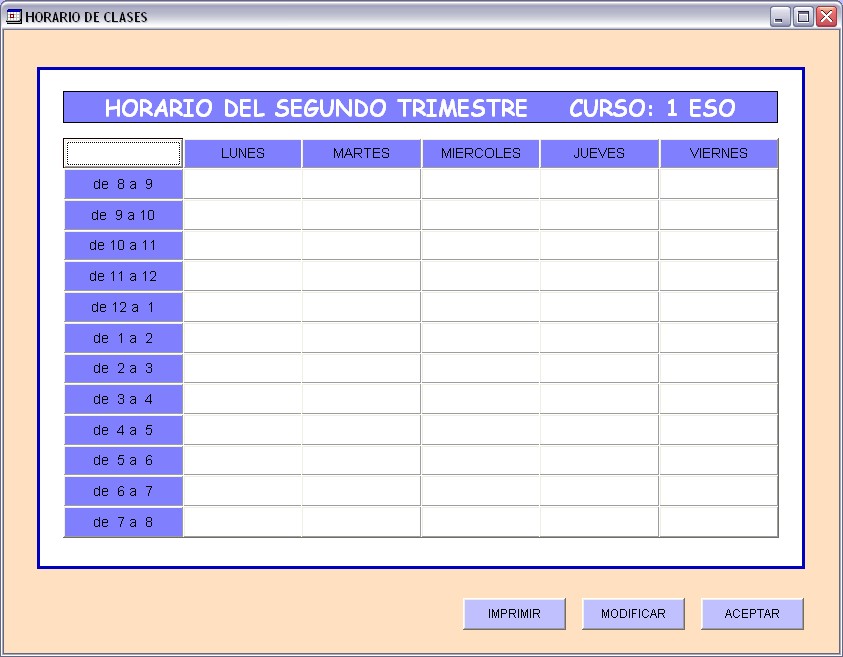Select the 'de 12 a 1' row label
Image resolution: width=843 pixels, height=657 pixels.
tap(123, 308)
